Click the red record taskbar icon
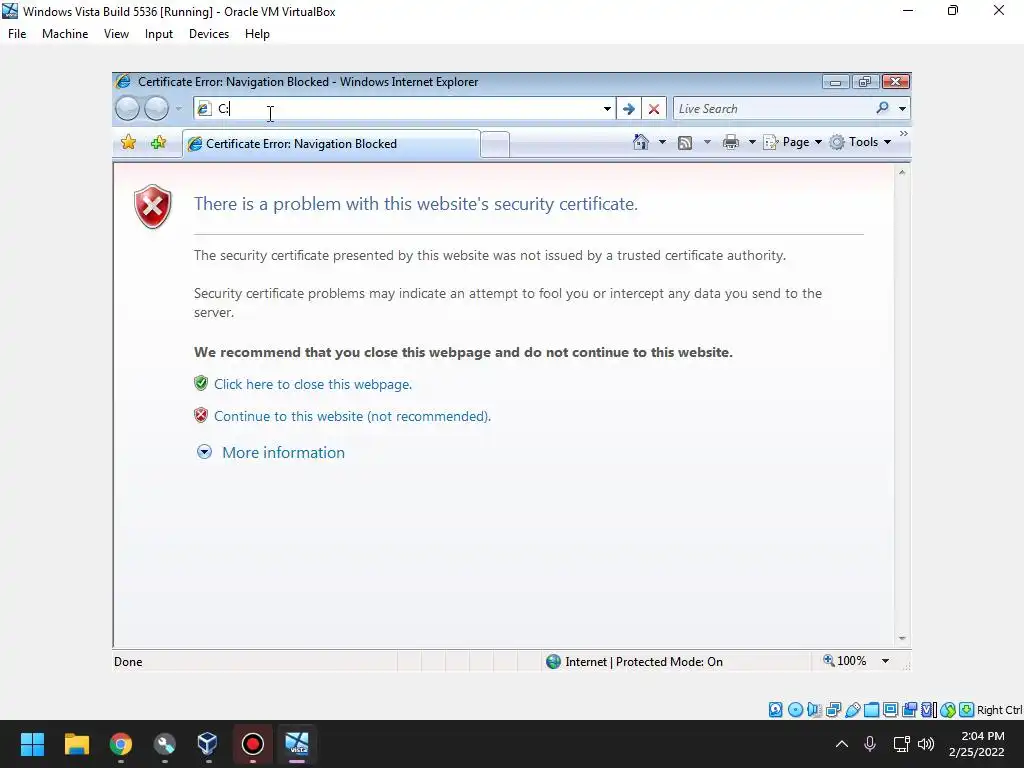 point(253,744)
